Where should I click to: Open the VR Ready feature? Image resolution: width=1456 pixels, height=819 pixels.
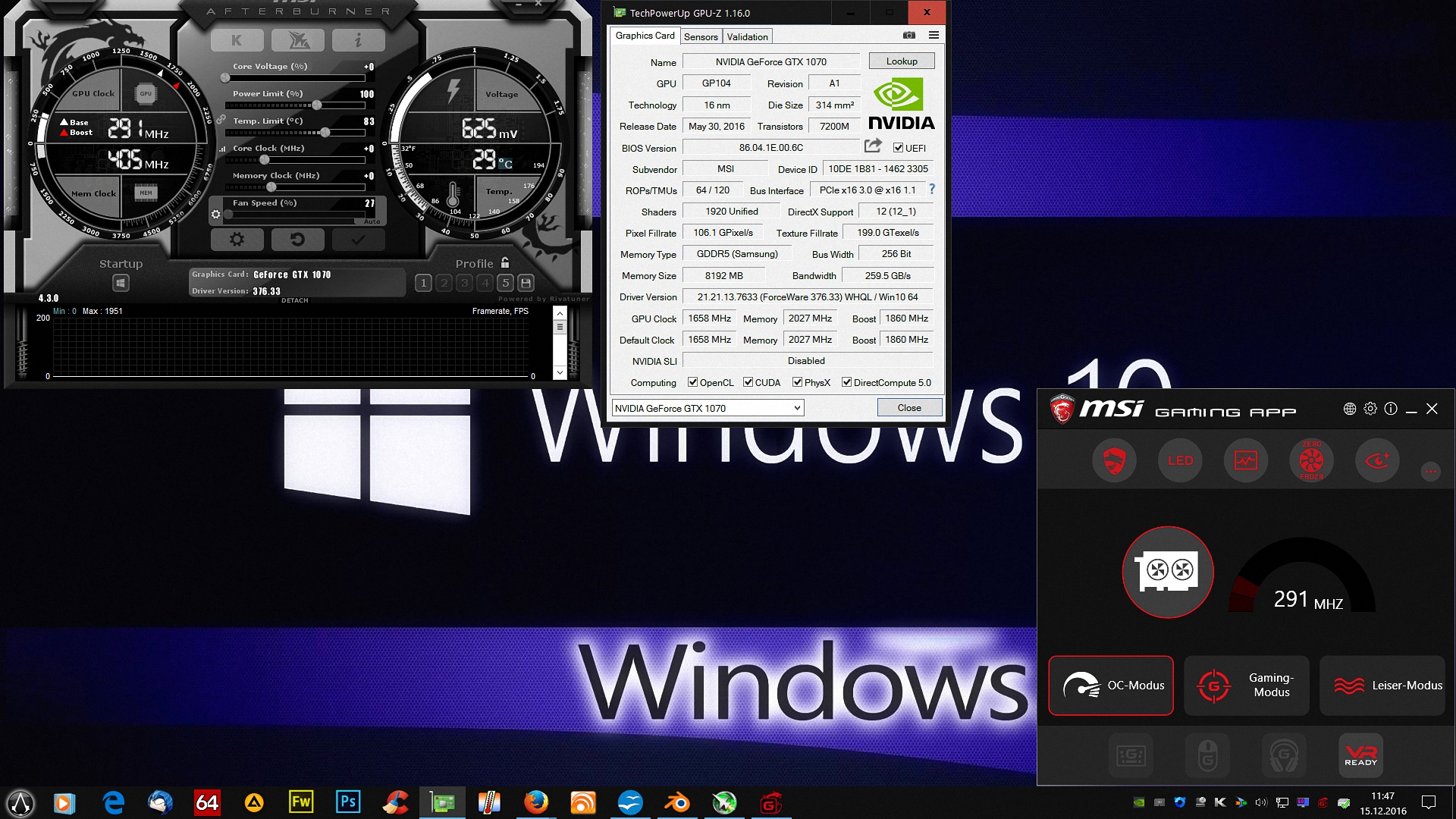click(x=1360, y=755)
